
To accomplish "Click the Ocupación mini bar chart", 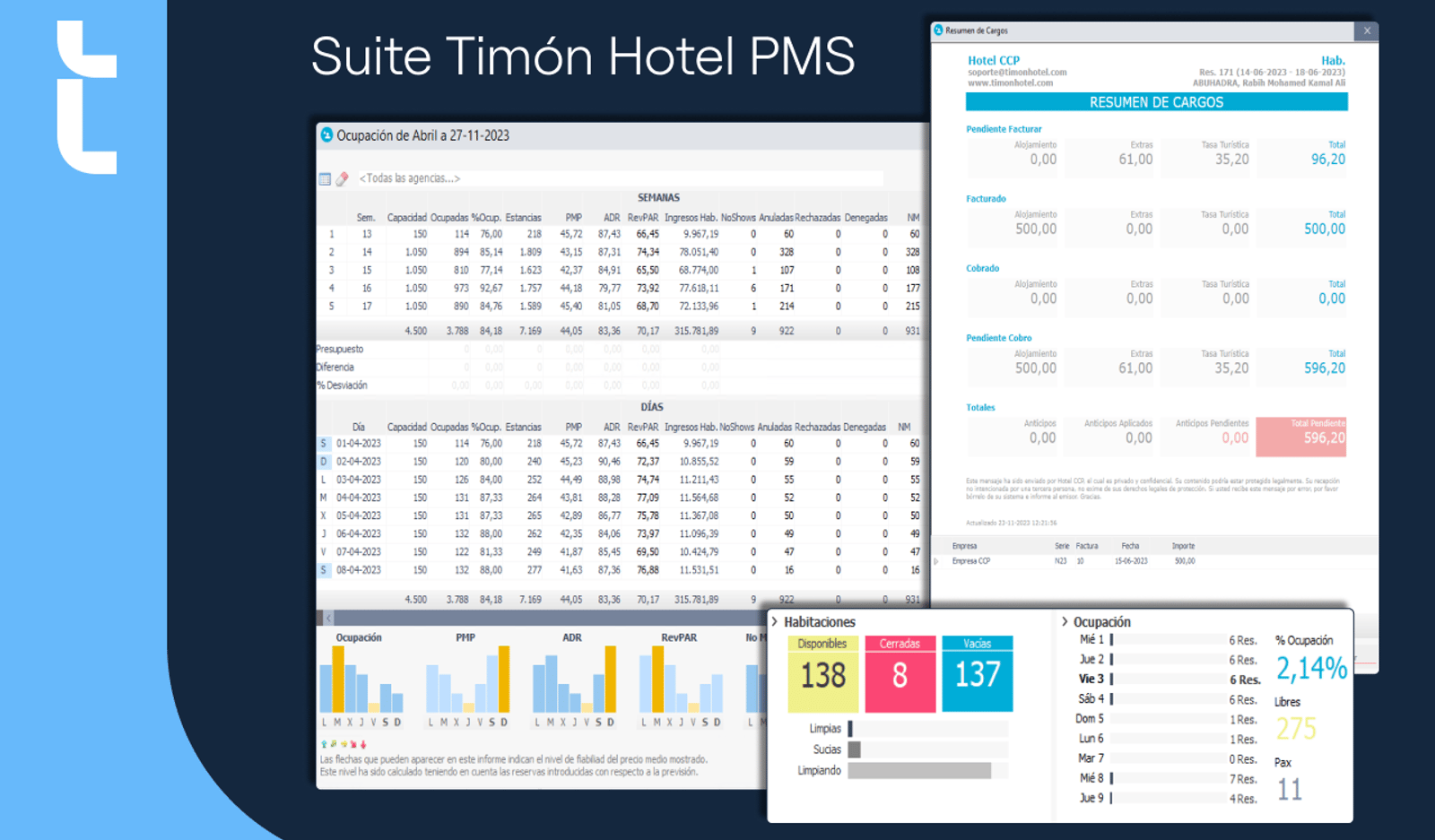I will 362,679.
